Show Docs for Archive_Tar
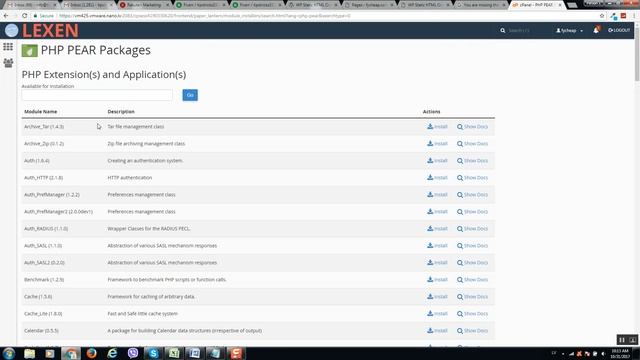 (472, 127)
